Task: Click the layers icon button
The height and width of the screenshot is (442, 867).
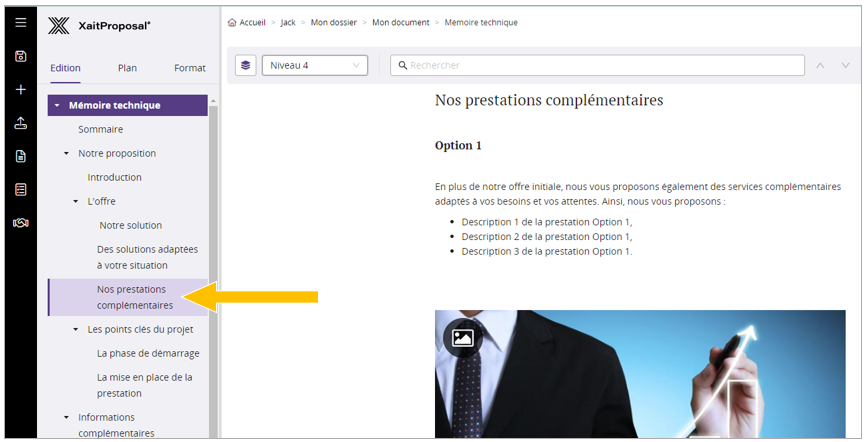Action: pyautogui.click(x=246, y=65)
